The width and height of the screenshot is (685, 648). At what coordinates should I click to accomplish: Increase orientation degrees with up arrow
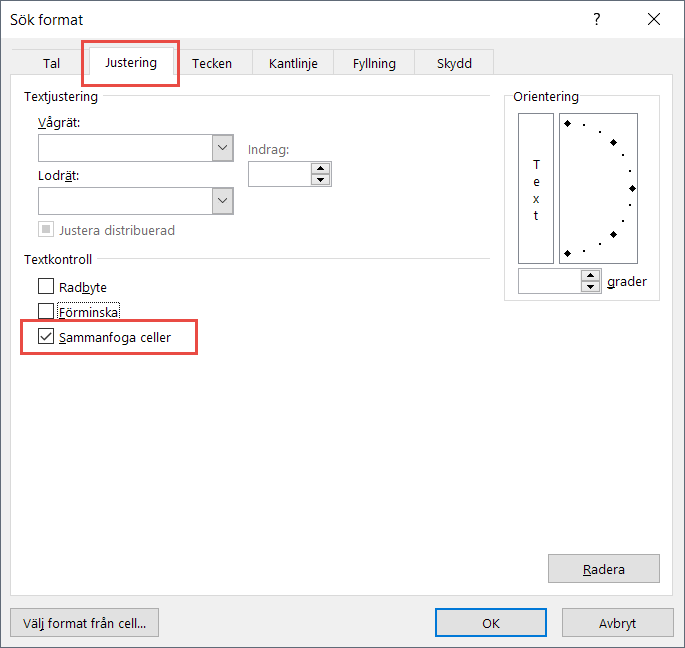pos(591,275)
